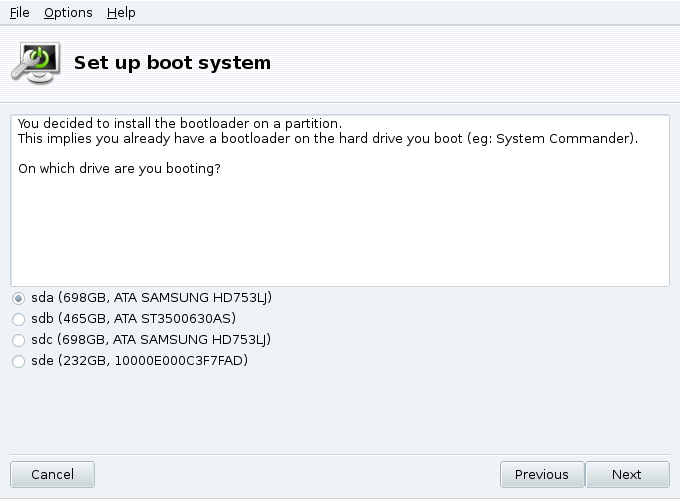Click the 'On which drive are you booting?' text
This screenshot has width=680, height=500.
(119, 168)
